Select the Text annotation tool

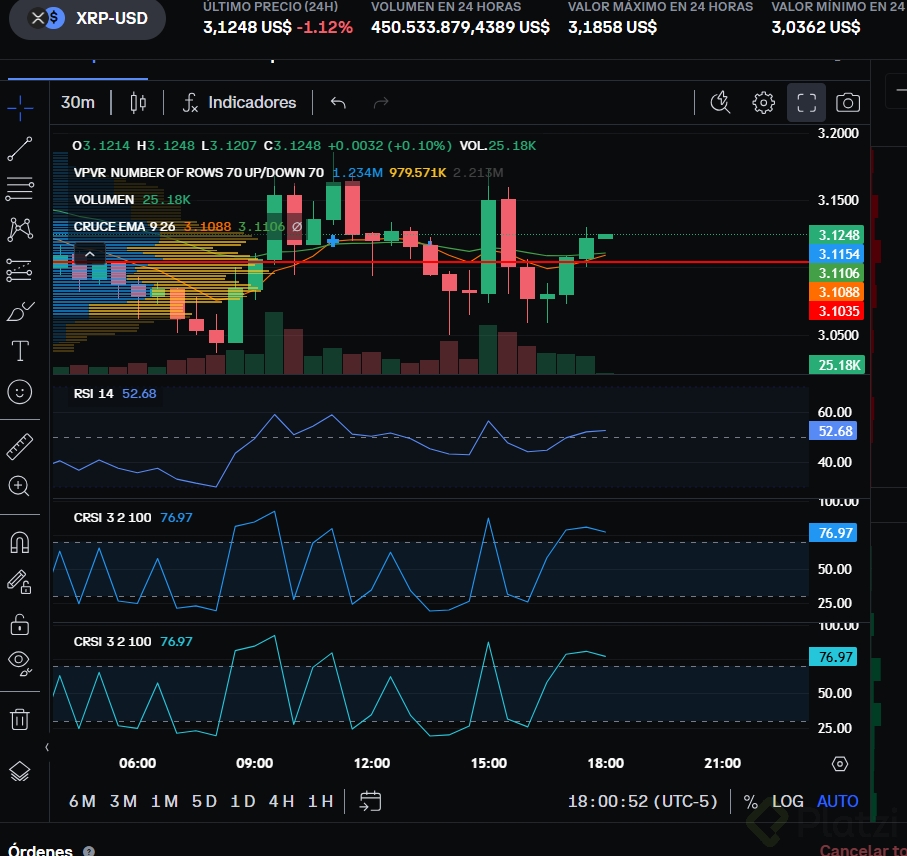20,351
